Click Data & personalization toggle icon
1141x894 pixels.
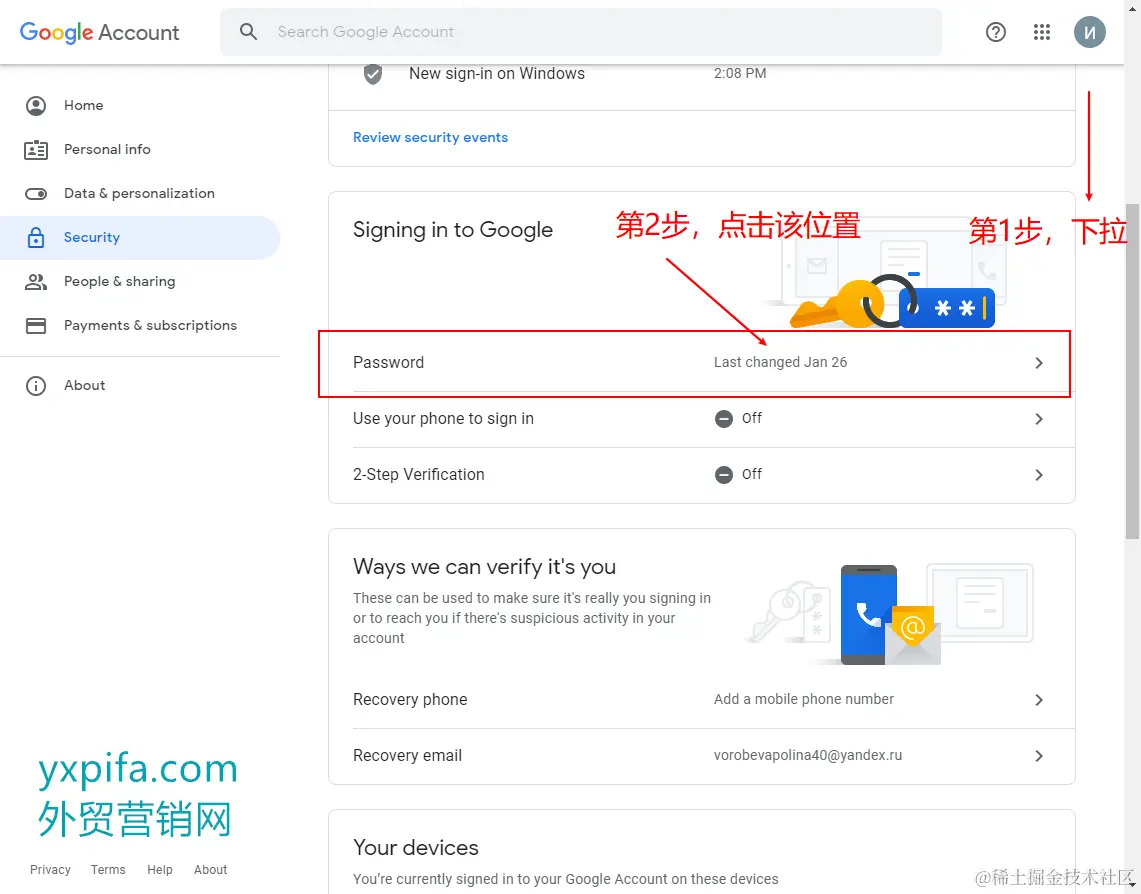[36, 193]
